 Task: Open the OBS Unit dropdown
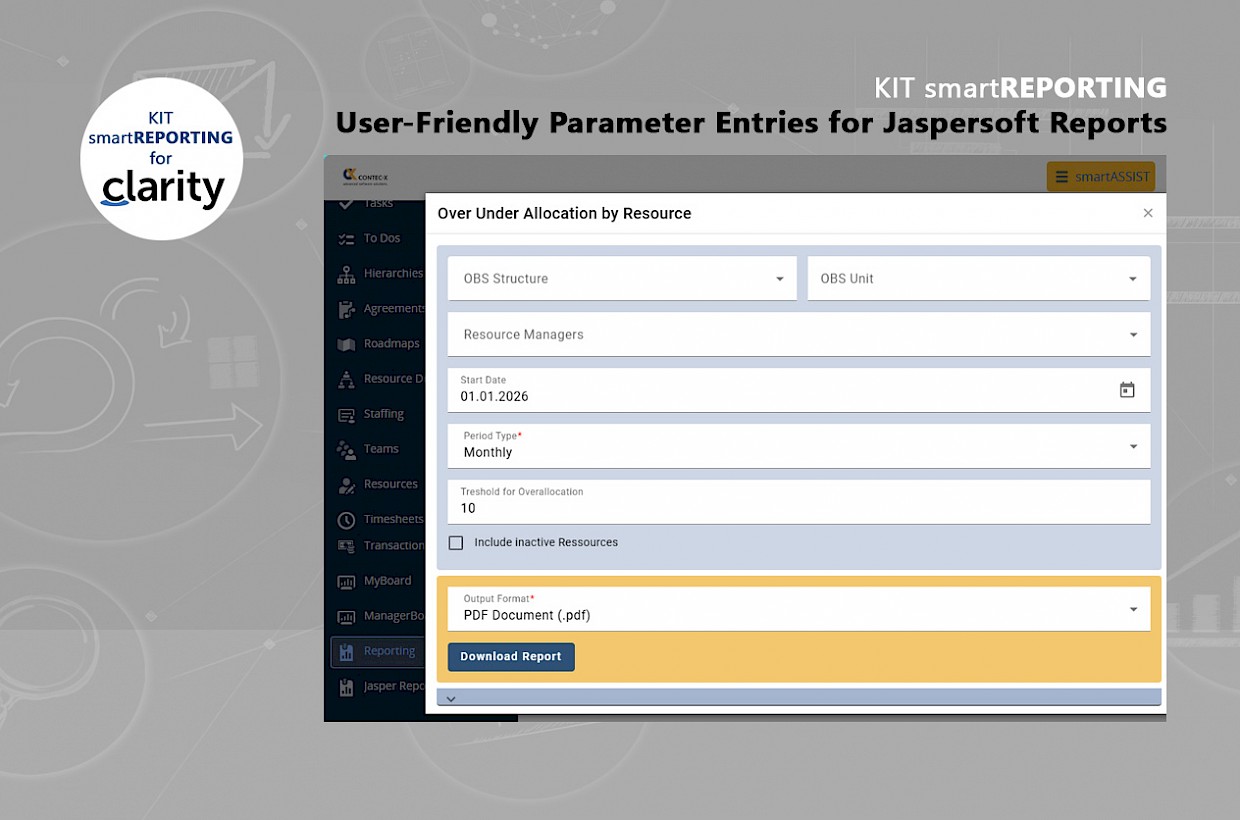tap(979, 278)
